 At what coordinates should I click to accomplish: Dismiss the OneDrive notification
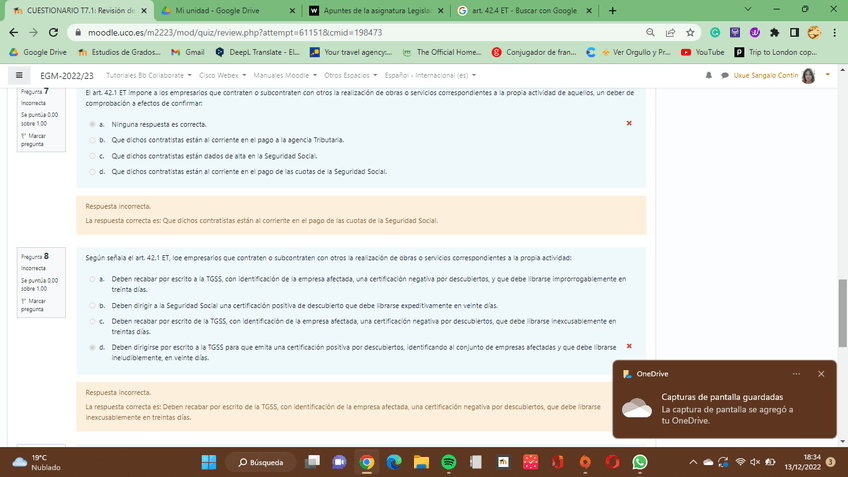[x=821, y=374]
